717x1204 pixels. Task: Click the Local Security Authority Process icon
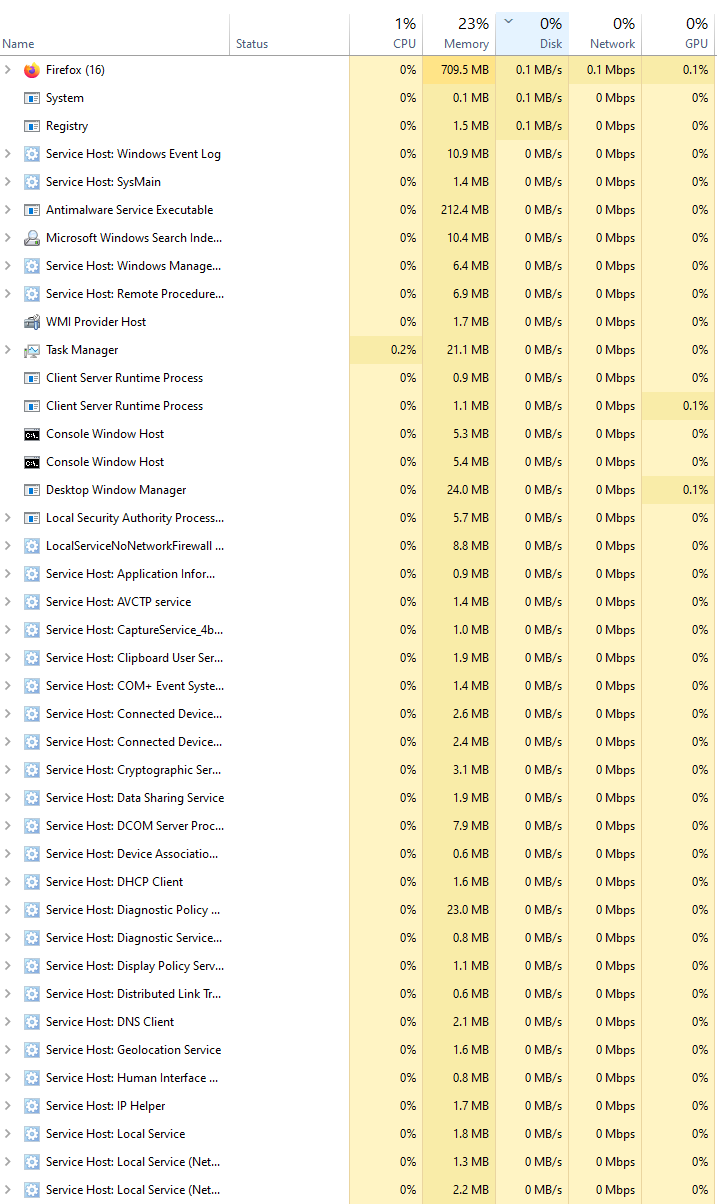[x=31, y=518]
